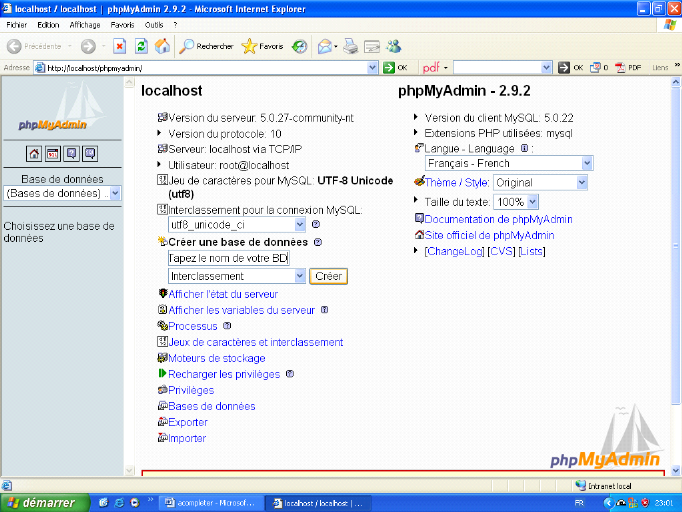Open the Bases de données dropdown in sidebar

pos(62,193)
